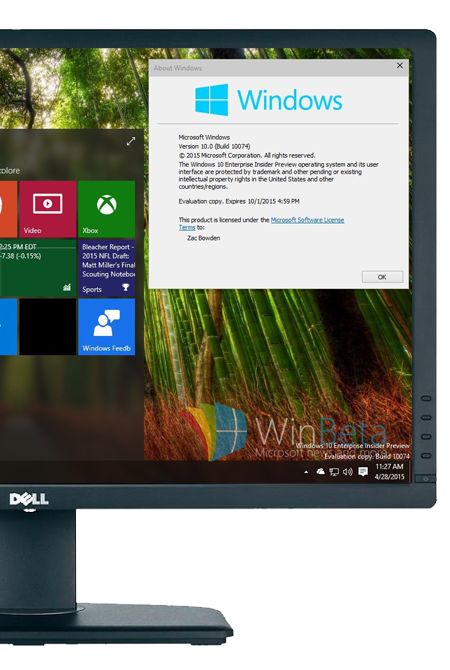Open Sports tile with Bleacher Report headline
The width and height of the screenshot is (450, 670).
106,268
